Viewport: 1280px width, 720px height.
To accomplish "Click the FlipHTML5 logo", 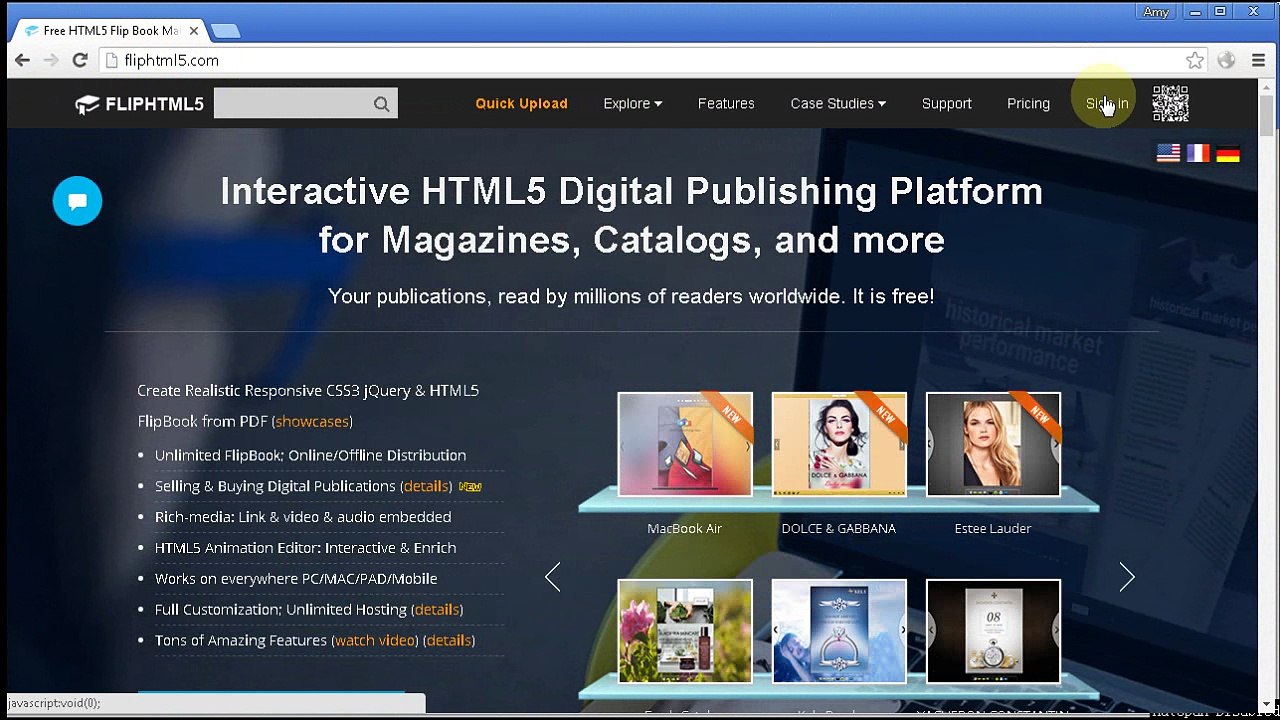I will click(x=140, y=103).
